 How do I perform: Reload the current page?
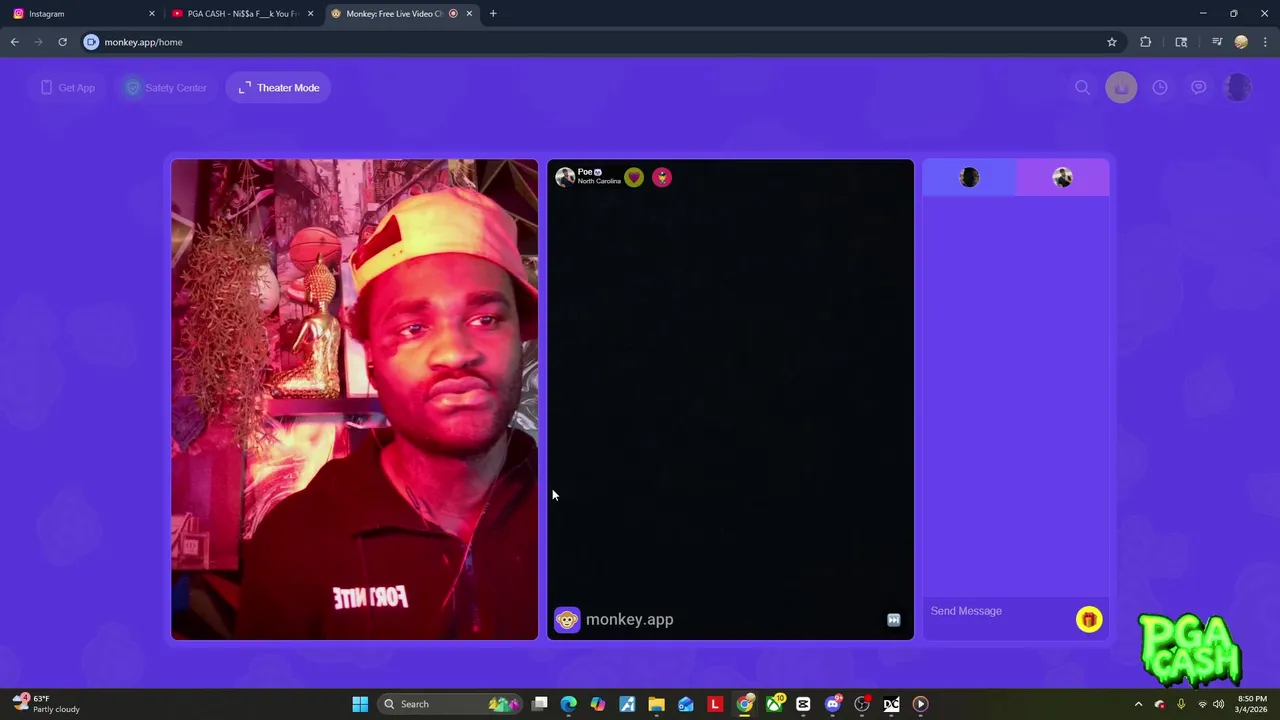click(x=62, y=42)
